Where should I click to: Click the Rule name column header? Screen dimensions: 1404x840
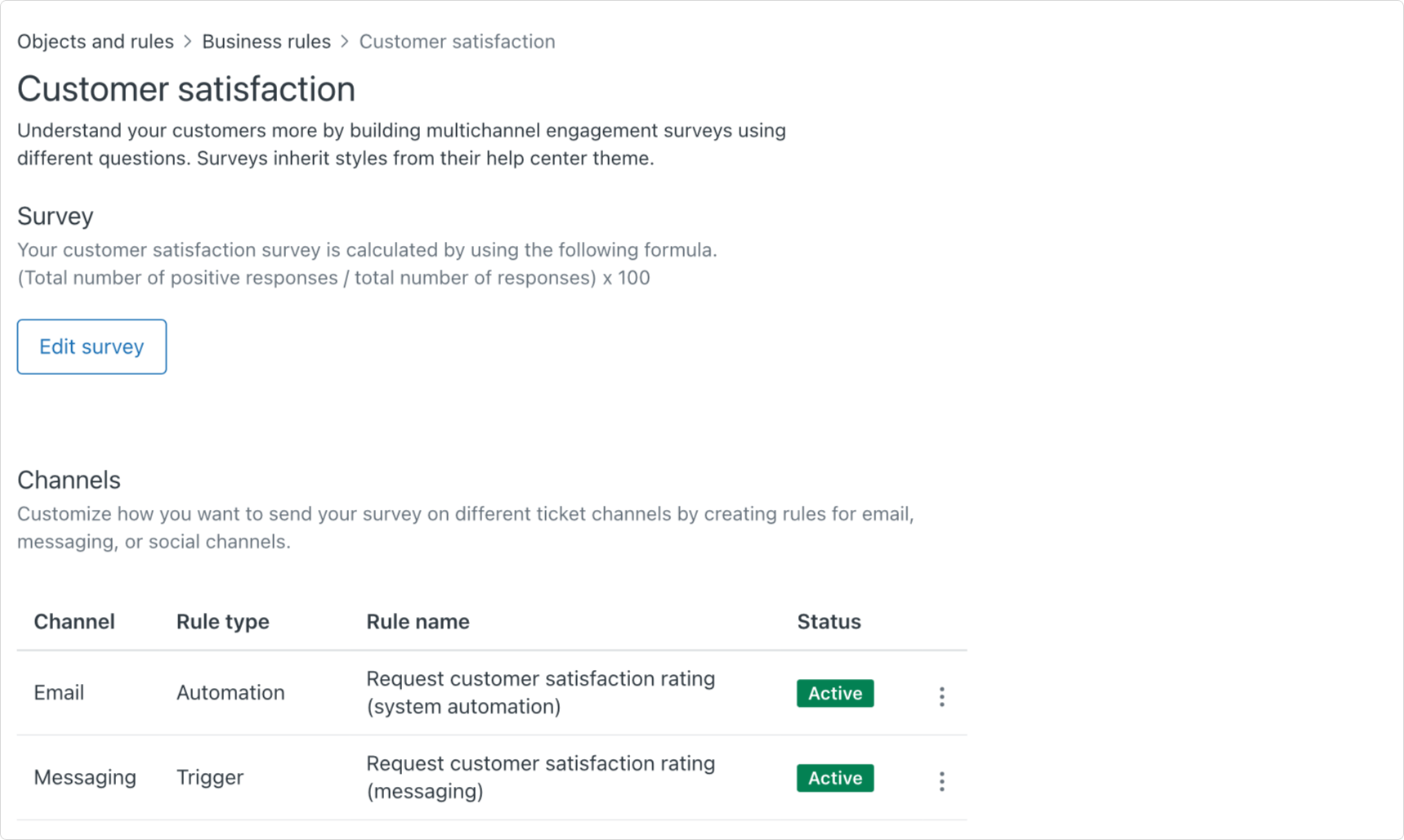click(x=418, y=622)
